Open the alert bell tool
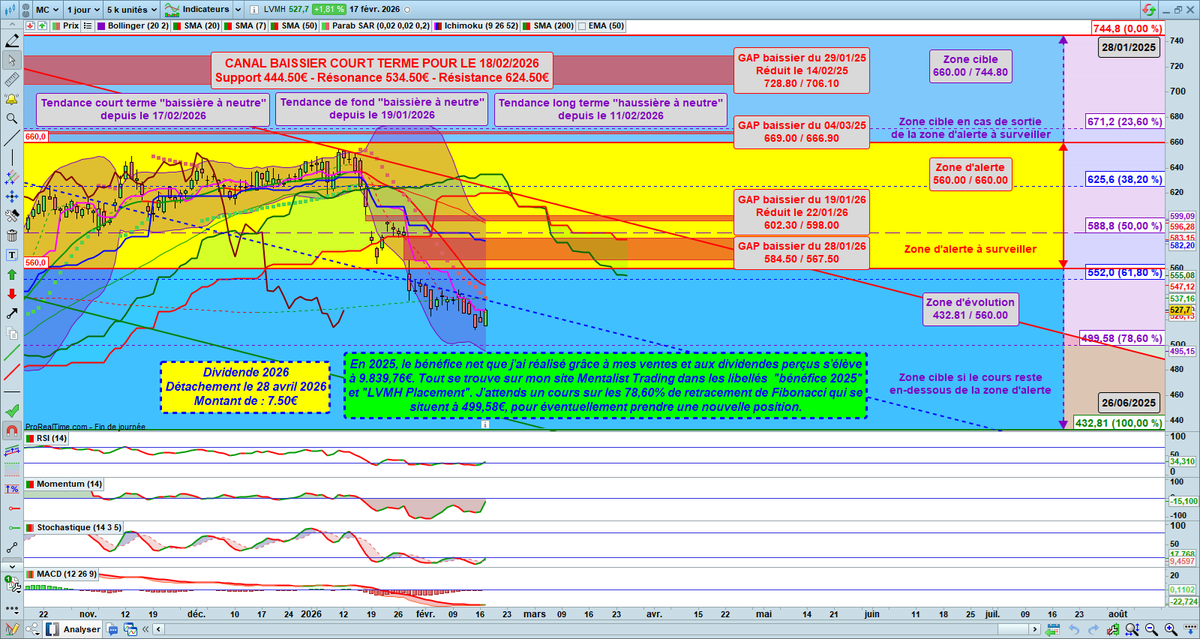Image resolution: width=1200 pixels, height=639 pixels. (x=12, y=98)
